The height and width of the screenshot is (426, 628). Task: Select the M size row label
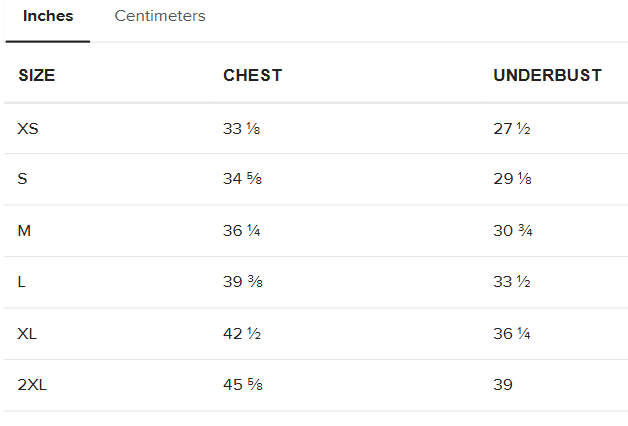click(x=24, y=231)
